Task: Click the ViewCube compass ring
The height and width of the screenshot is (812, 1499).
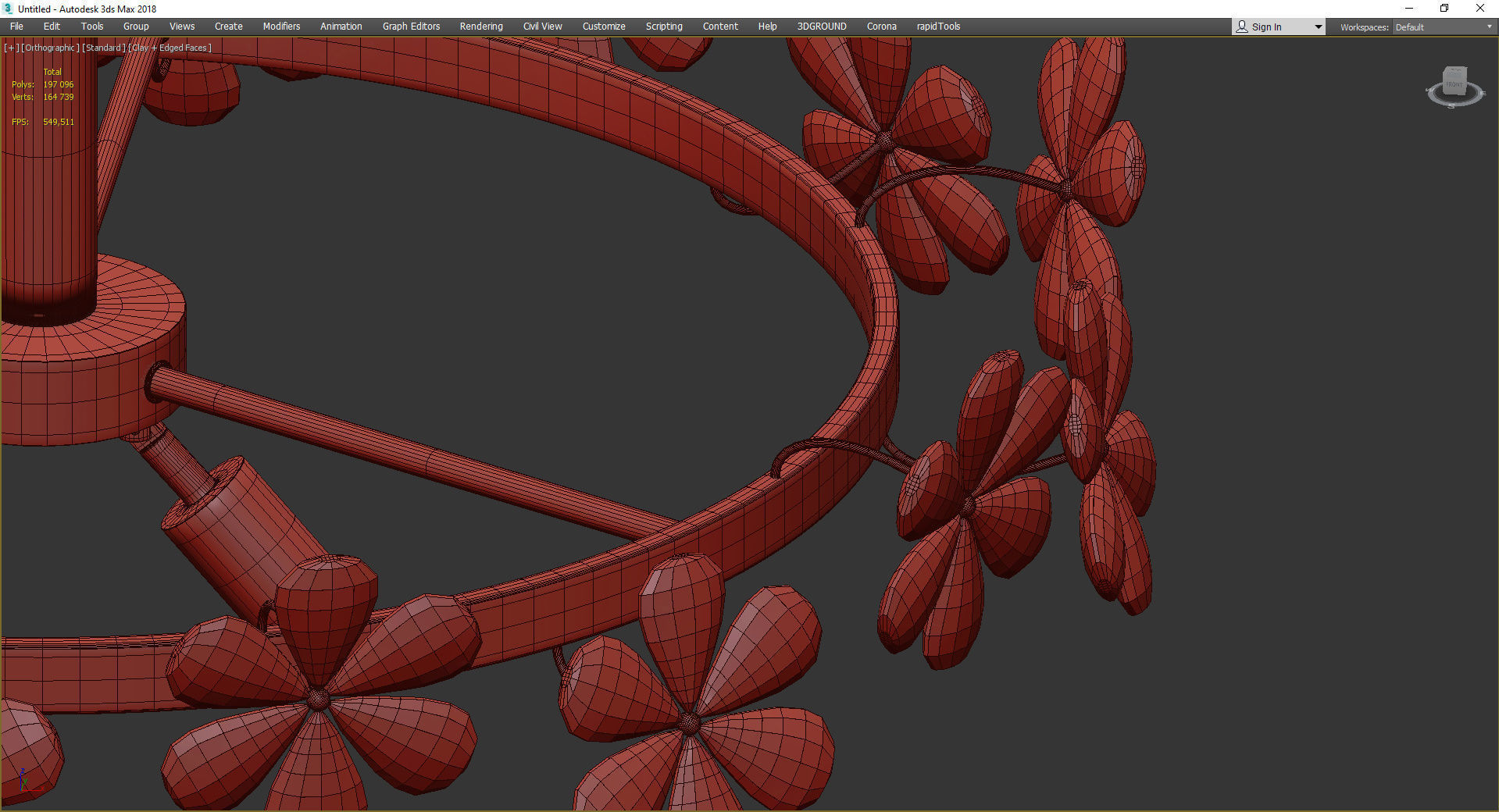Action: (x=1454, y=96)
